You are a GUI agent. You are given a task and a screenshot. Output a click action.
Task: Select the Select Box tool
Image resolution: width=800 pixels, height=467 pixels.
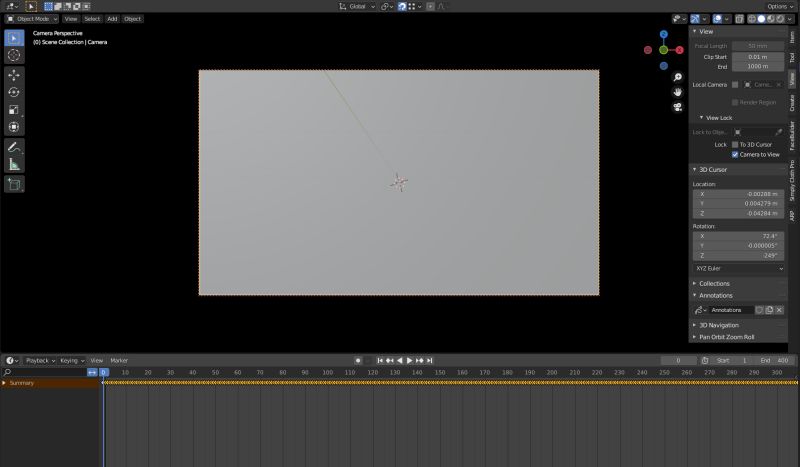coord(14,38)
